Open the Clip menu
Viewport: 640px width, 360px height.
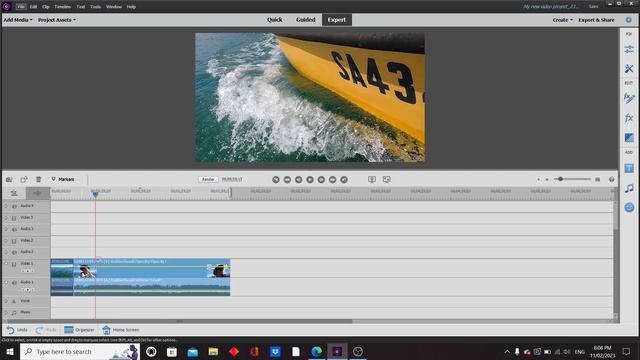(46, 7)
